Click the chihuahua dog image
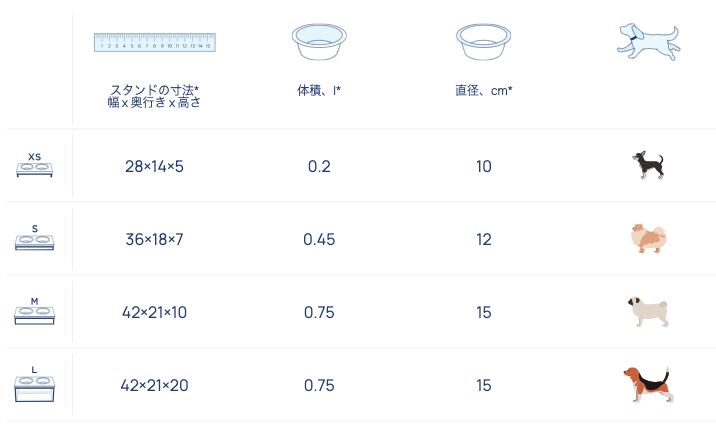The height and width of the screenshot is (431, 716). tap(648, 165)
